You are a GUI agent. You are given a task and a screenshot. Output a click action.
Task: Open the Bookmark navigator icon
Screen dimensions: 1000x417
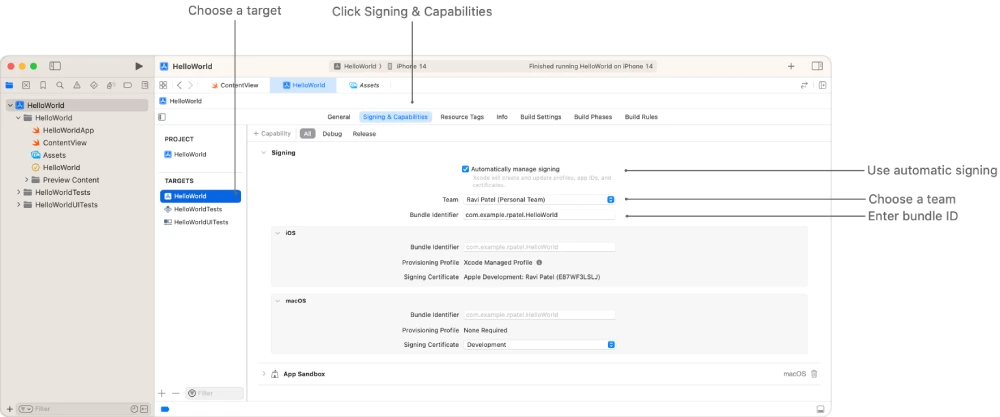pyautogui.click(x=43, y=85)
